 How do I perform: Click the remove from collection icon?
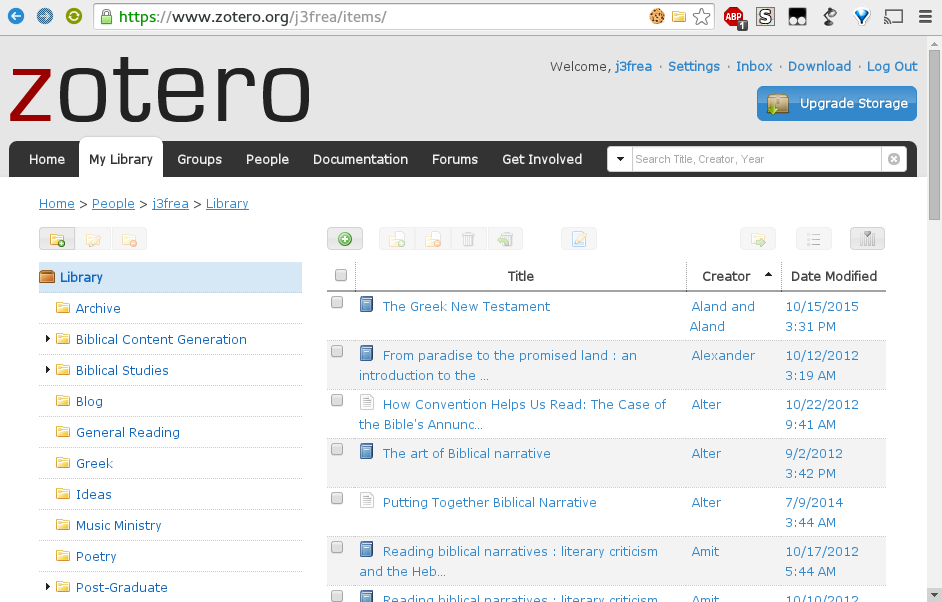pos(433,239)
